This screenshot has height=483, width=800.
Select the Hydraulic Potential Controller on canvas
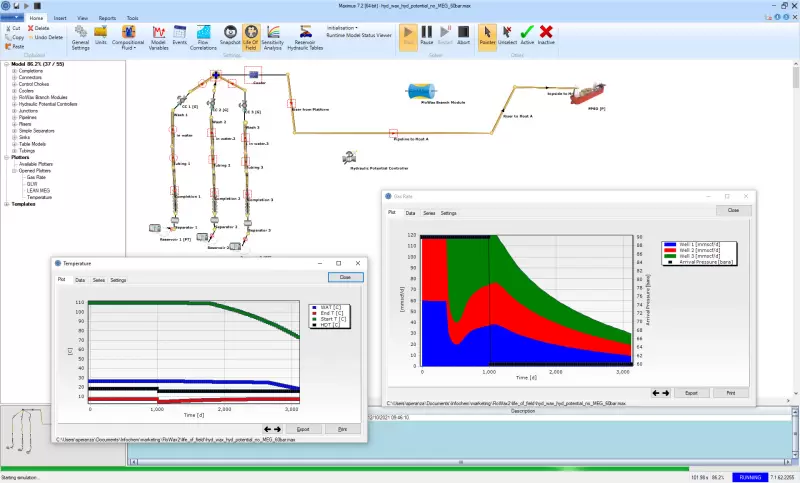(x=349, y=157)
